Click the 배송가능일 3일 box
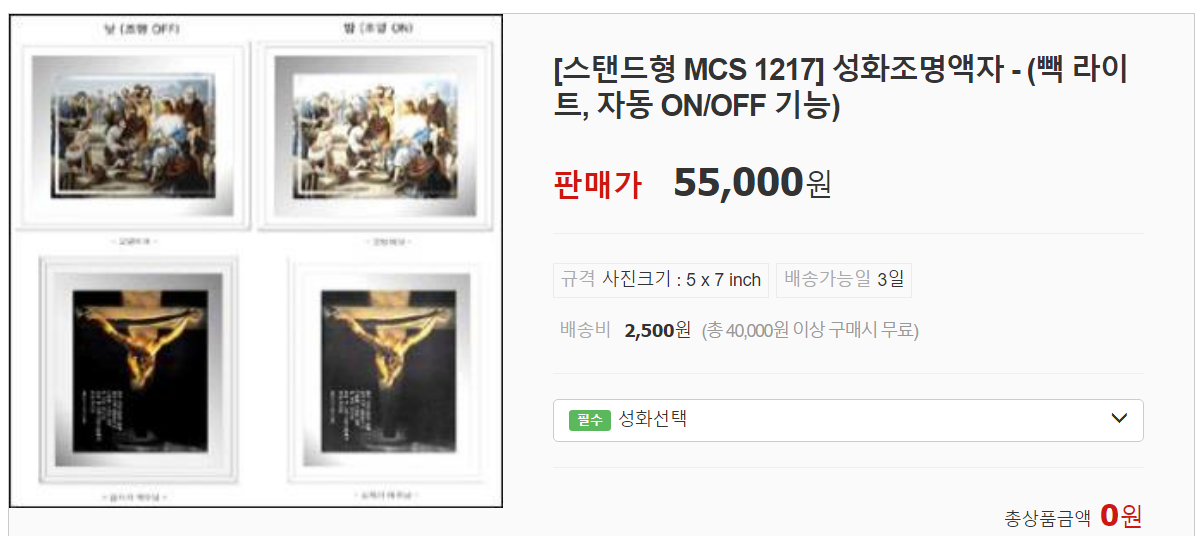1204x536 pixels. tap(844, 280)
